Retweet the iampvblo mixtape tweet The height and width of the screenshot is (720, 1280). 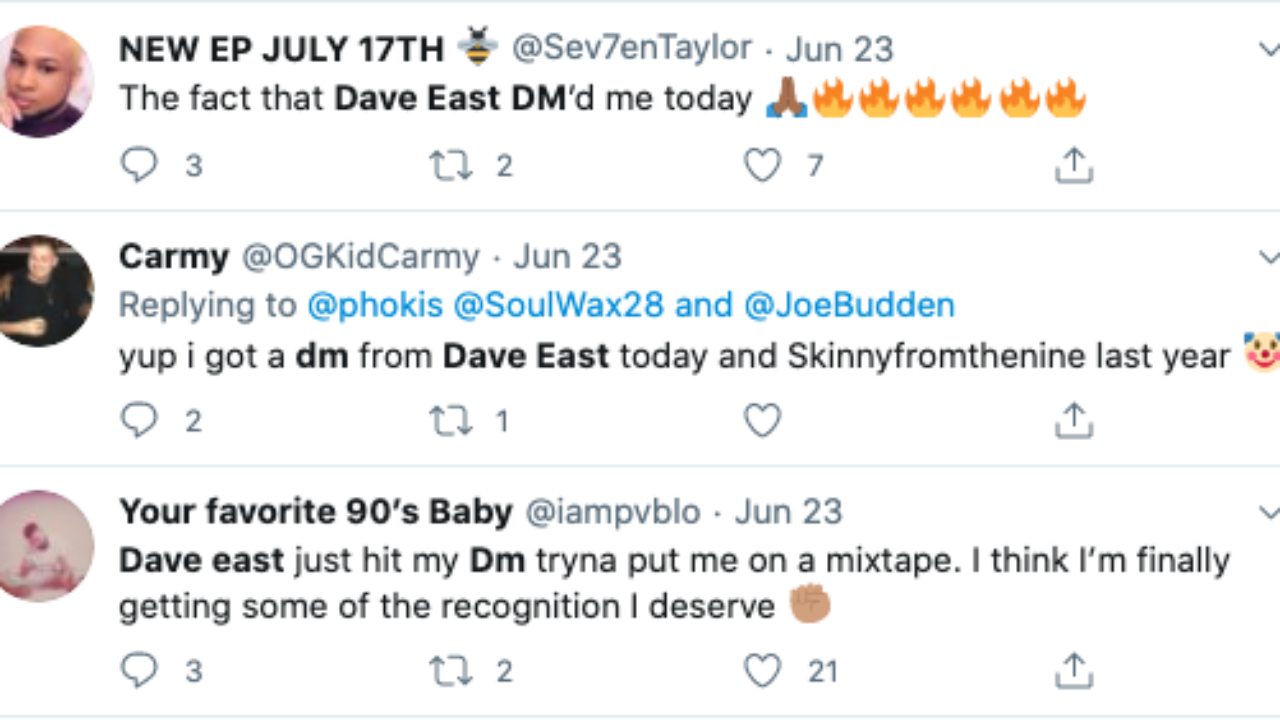(451, 670)
